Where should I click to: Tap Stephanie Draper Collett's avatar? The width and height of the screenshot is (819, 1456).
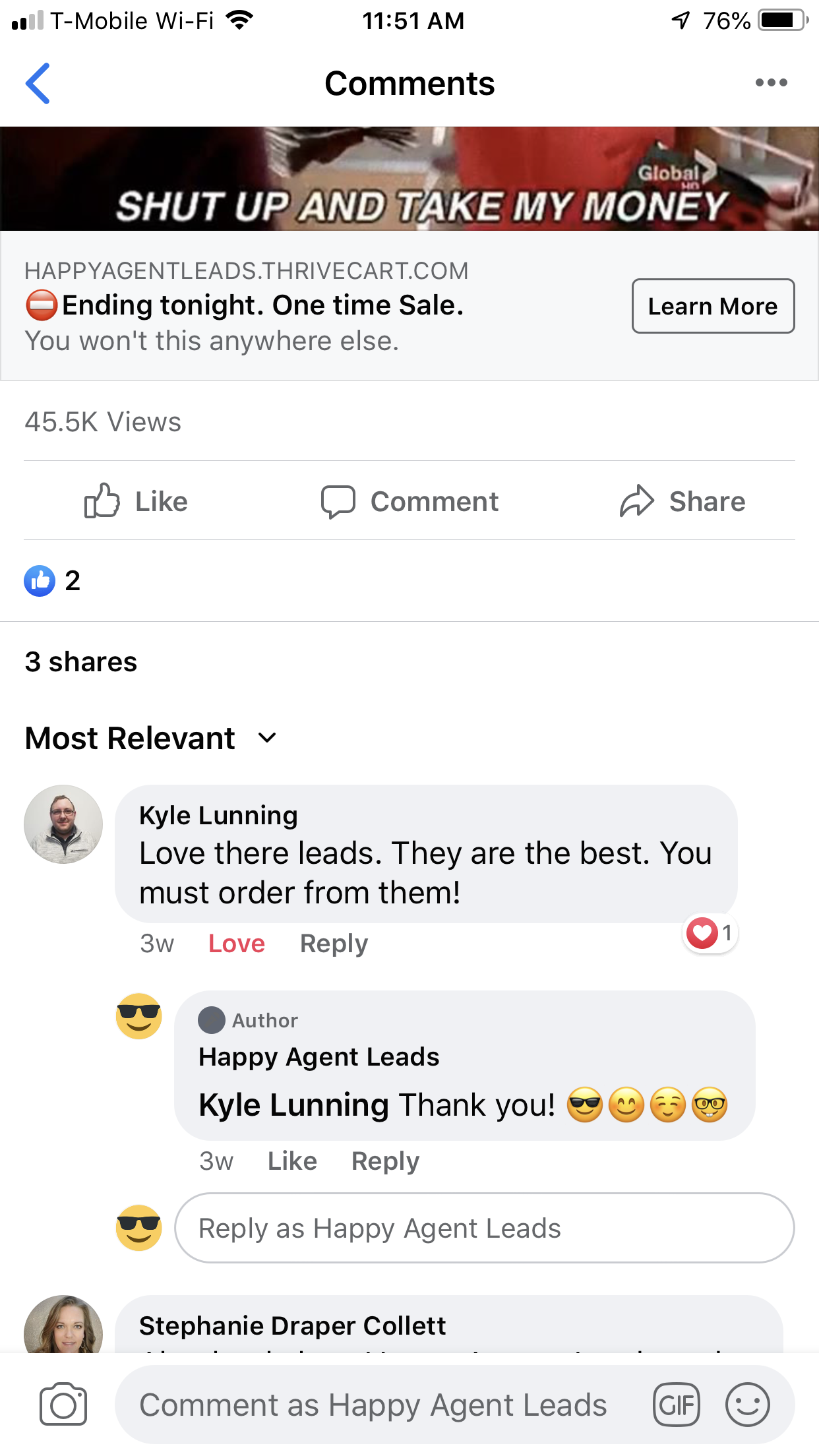[63, 1324]
